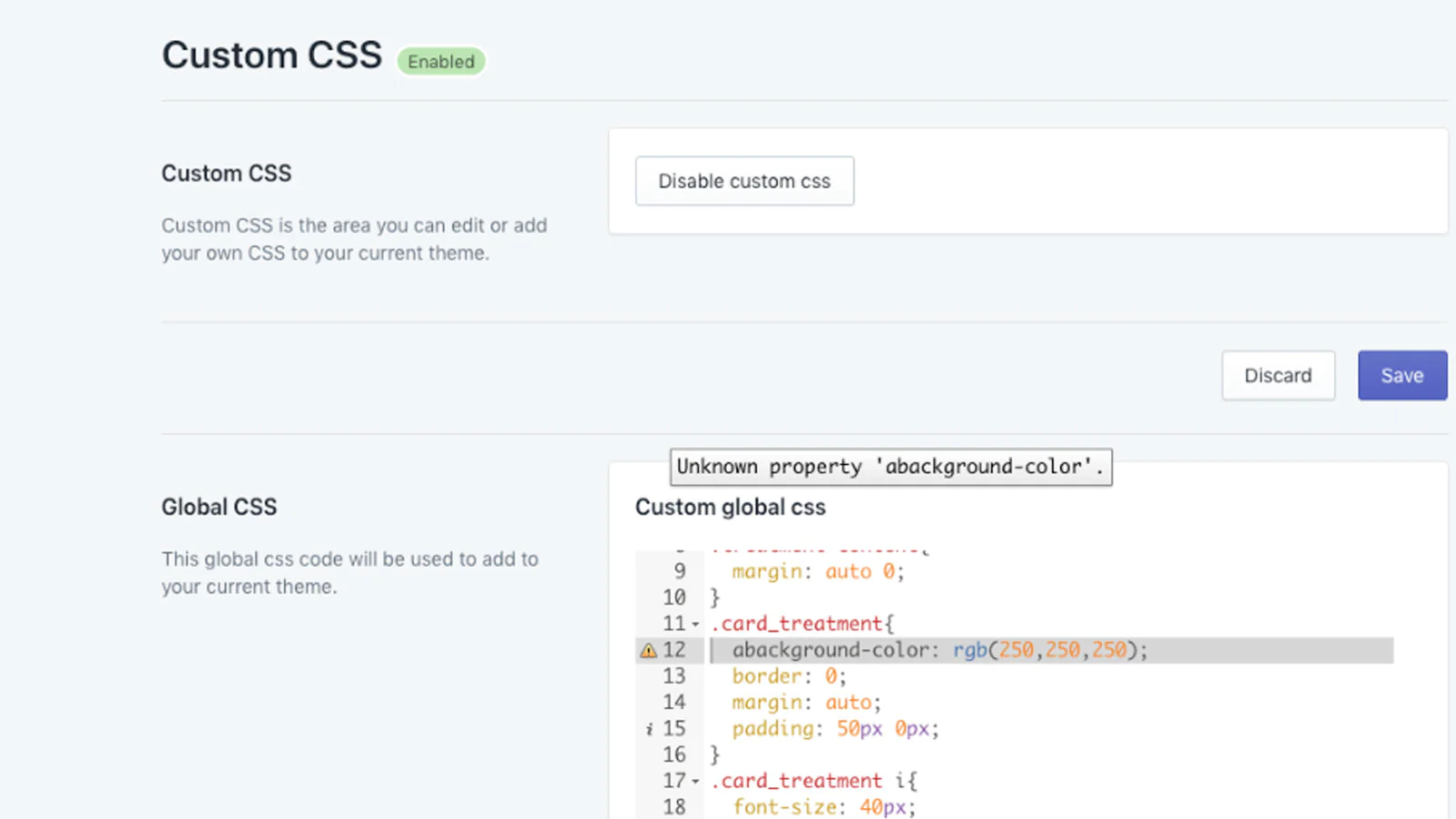Screen dimensions: 1456x819
Task: Place cursor in margin: auto on line 14
Action: [x=805, y=703]
